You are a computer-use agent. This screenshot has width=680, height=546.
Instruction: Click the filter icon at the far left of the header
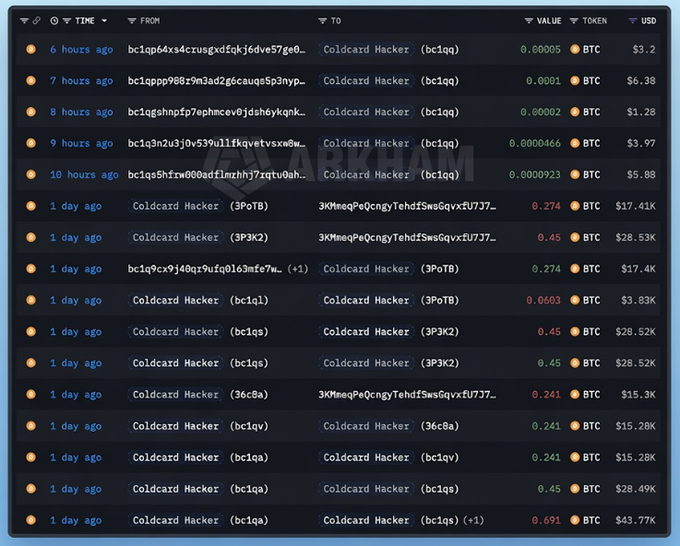pyautogui.click(x=24, y=20)
